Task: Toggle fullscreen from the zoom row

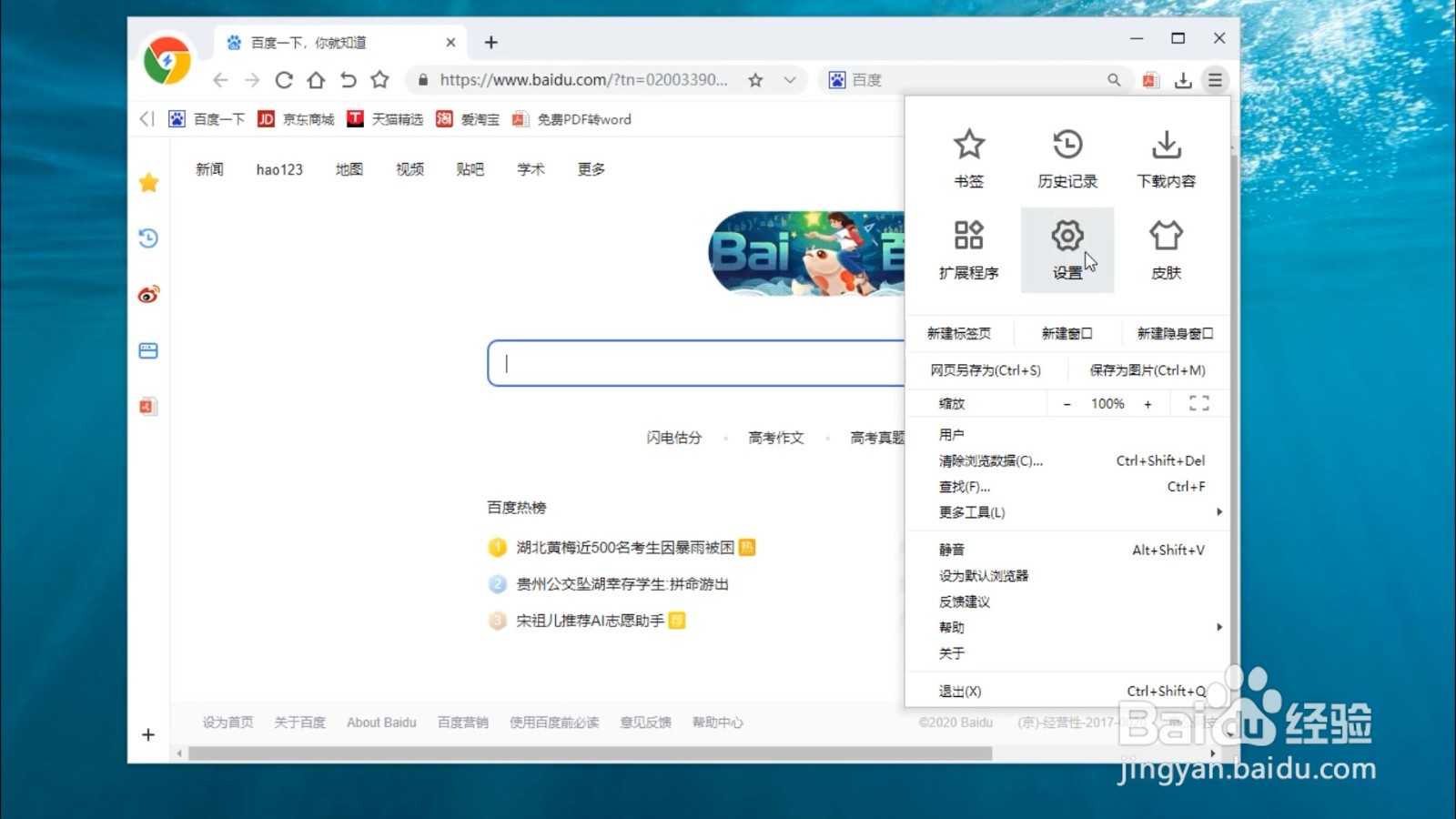Action: (x=1198, y=403)
